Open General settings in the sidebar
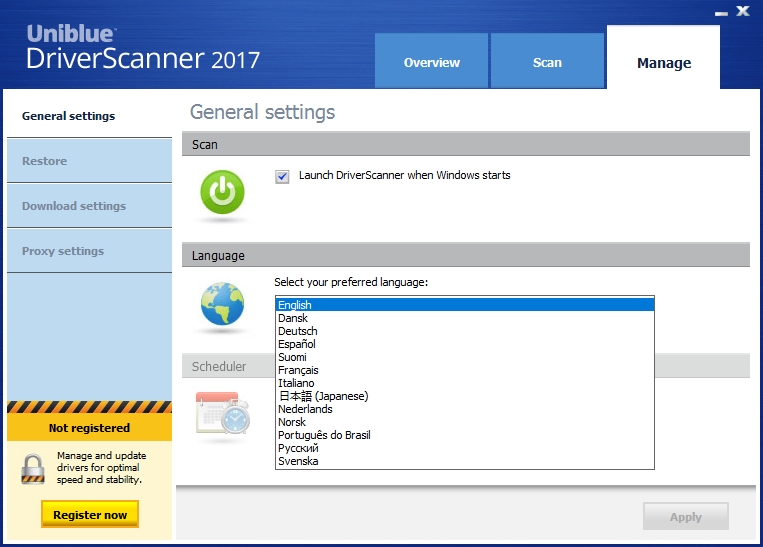Image resolution: width=763 pixels, height=547 pixels. click(90, 116)
